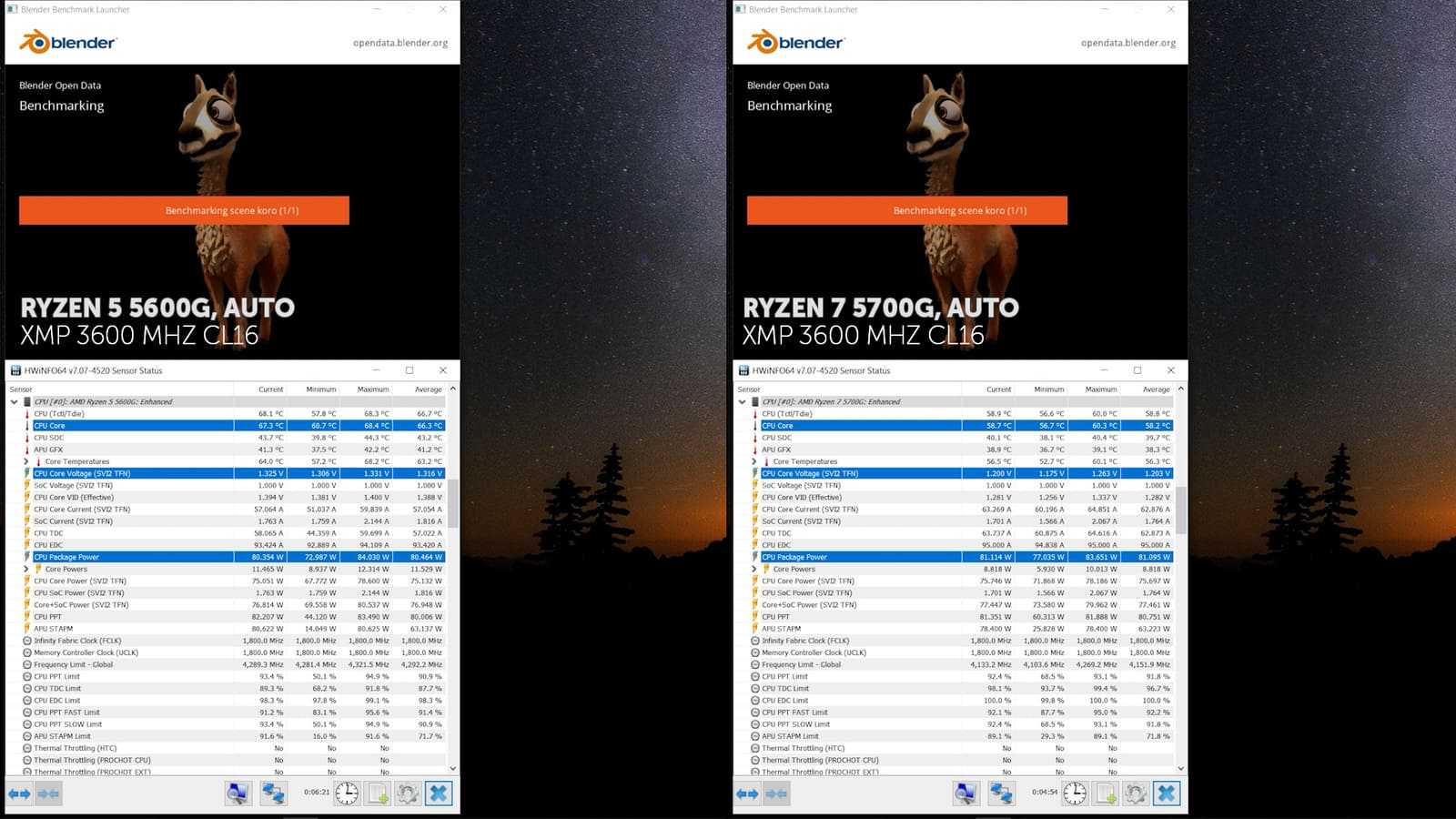The width and height of the screenshot is (1456, 819).
Task: Click the log-to-file icon in left HWiNFO toolbar
Action: tap(378, 794)
